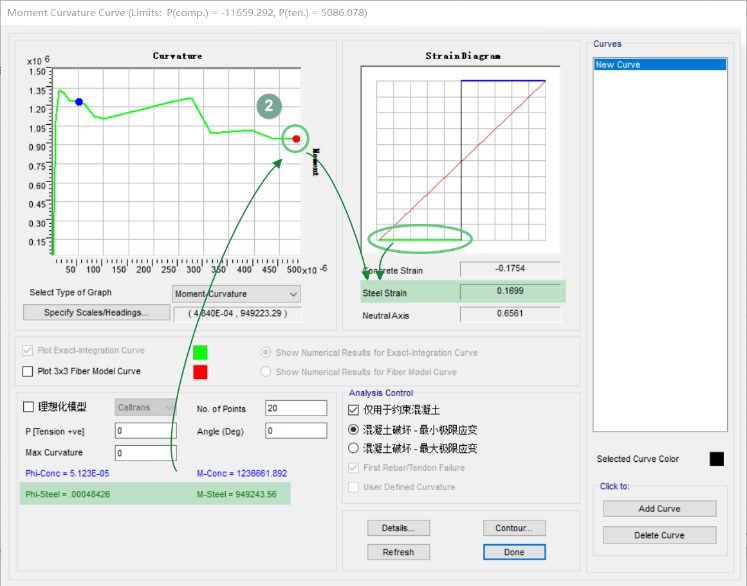Click Done to close the dialog
This screenshot has width=747, height=586.
(x=514, y=552)
